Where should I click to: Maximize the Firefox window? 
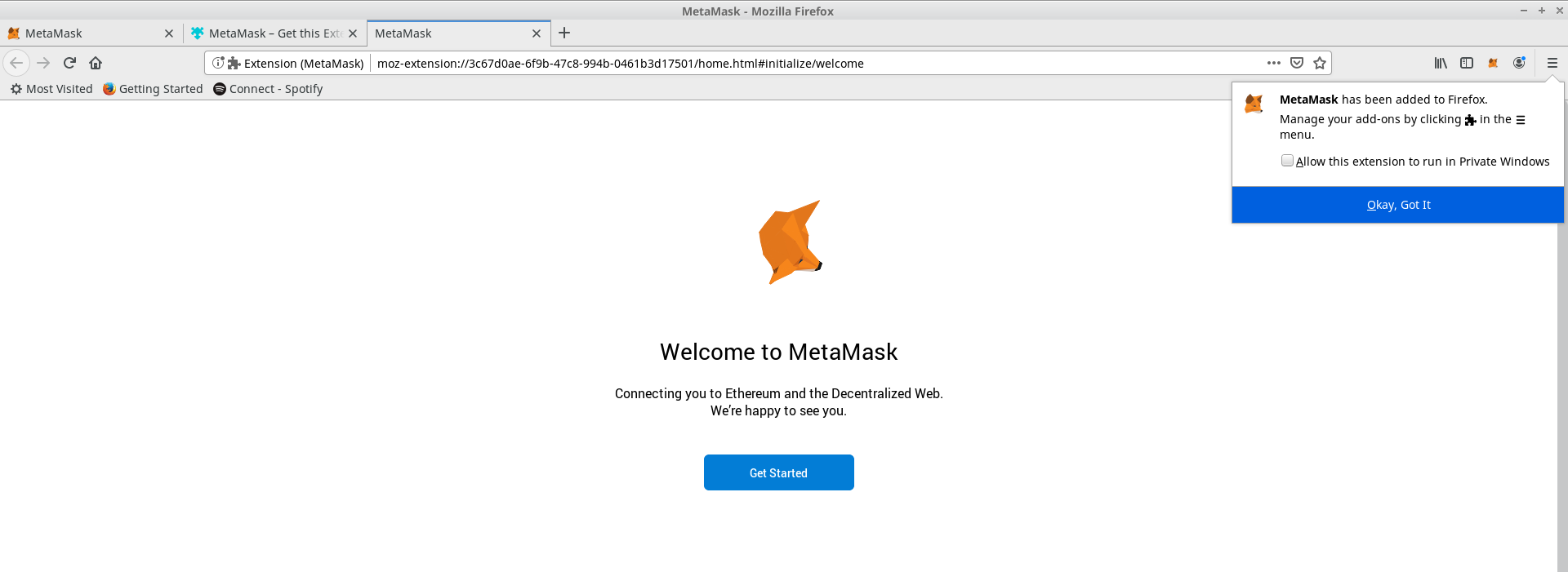1542,11
